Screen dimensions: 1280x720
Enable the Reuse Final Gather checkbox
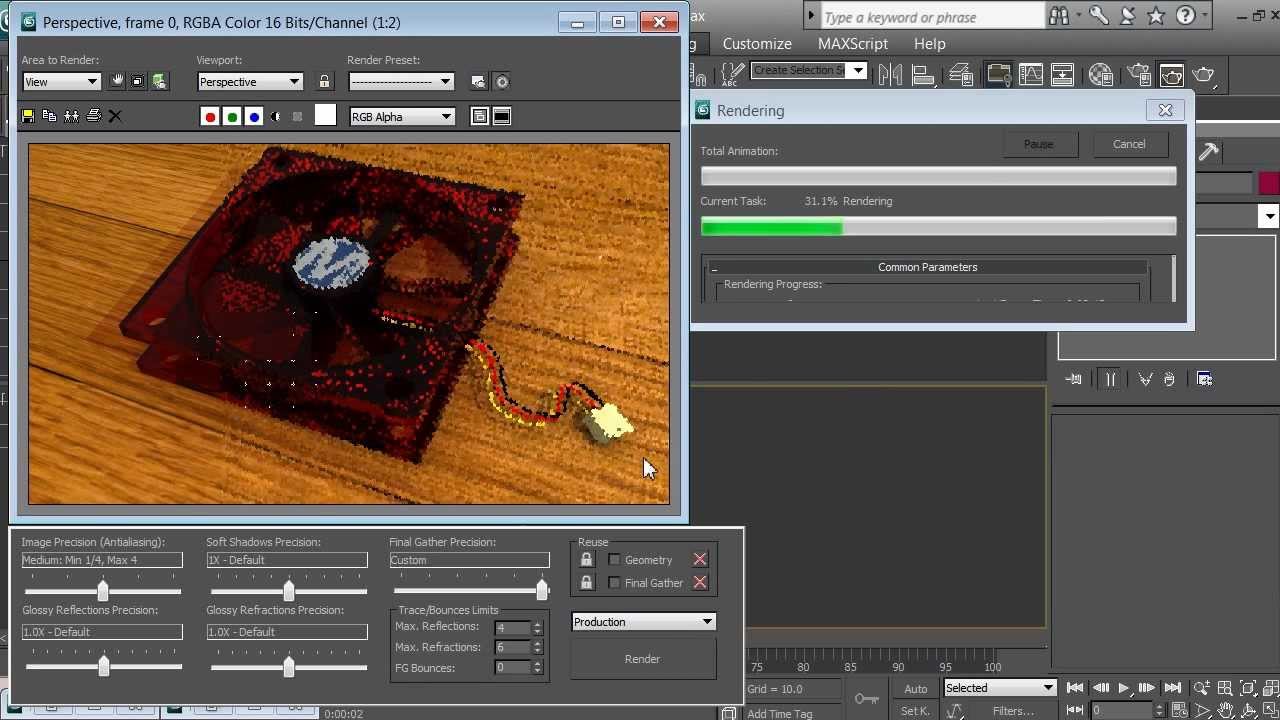point(614,583)
